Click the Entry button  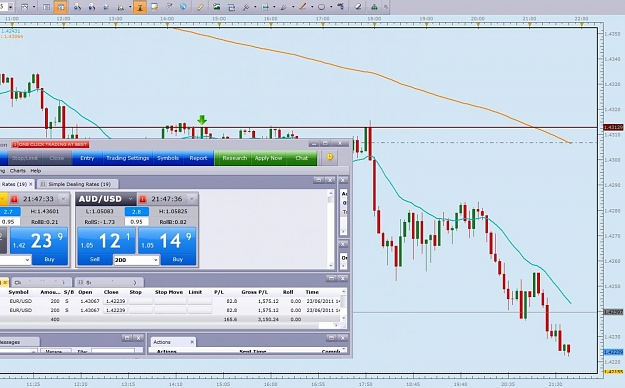[x=87, y=158]
